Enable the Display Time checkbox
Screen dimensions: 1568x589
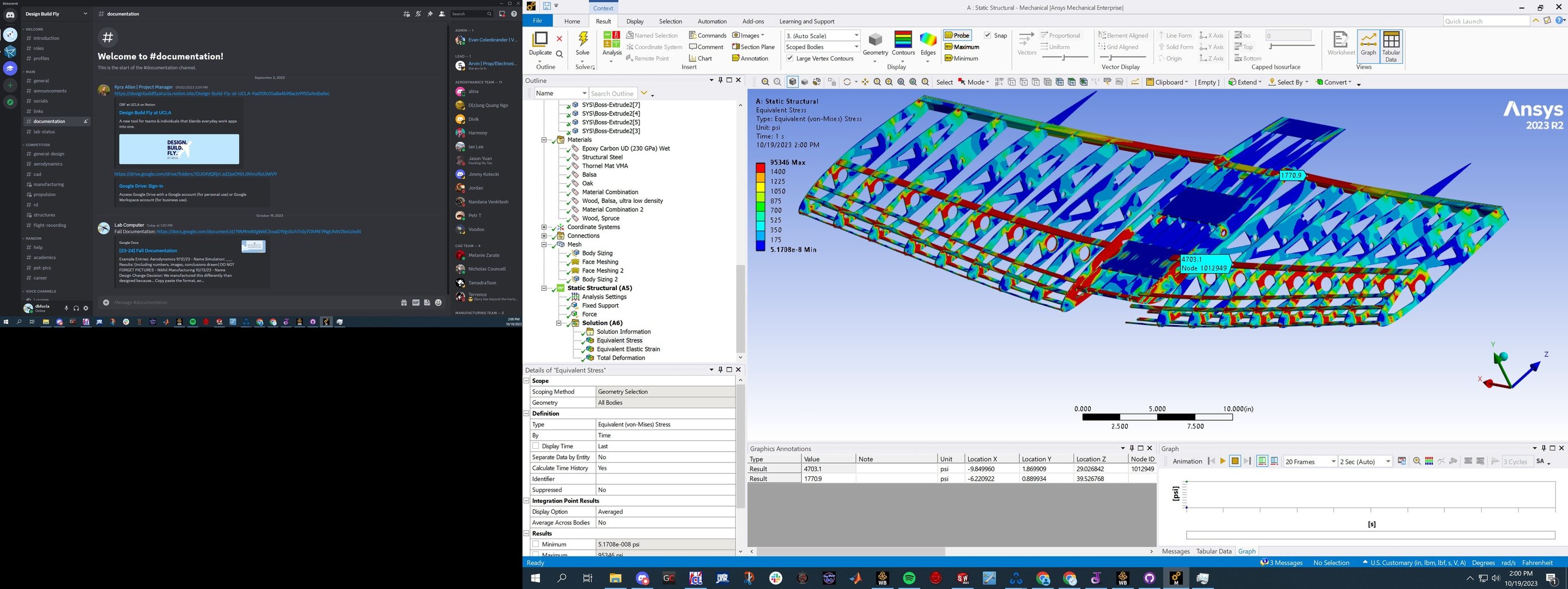click(x=536, y=447)
